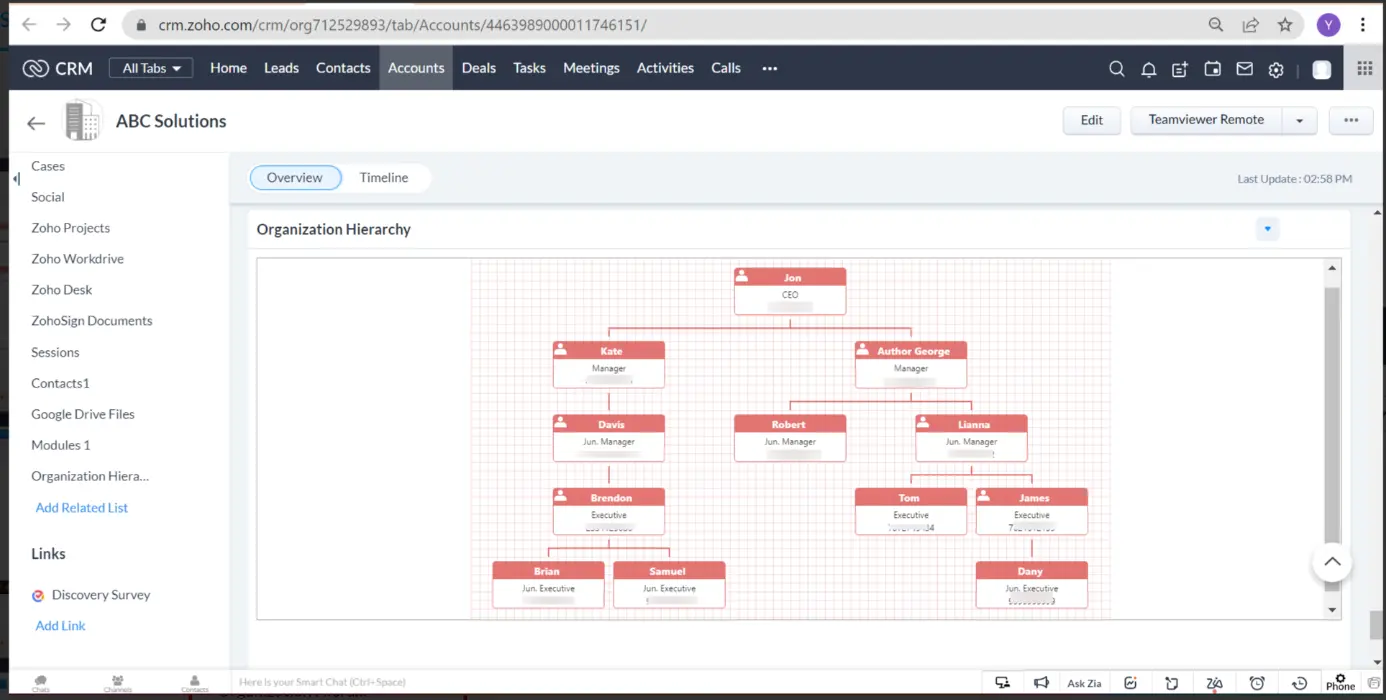Click the Edit button for ABC Solutions
Screen dimensions: 1386x700
tap(1091, 119)
